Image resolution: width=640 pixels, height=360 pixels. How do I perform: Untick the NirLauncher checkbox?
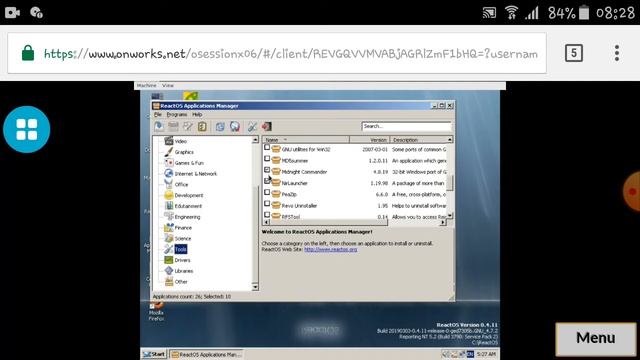point(267,181)
